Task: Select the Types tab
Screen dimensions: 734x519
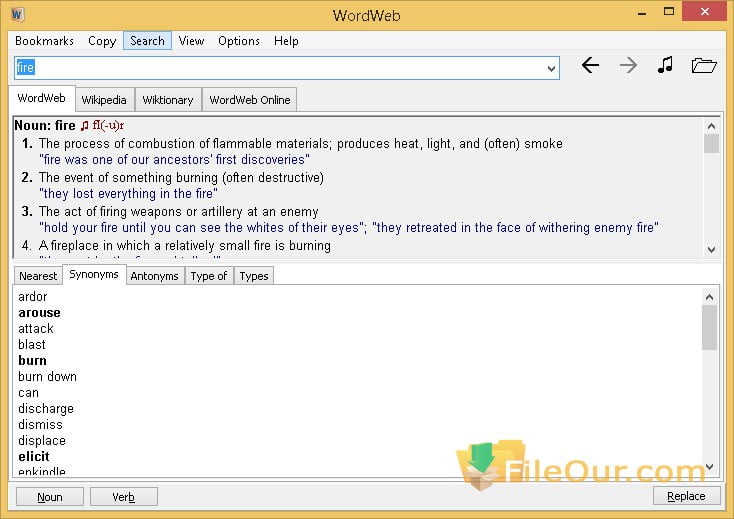Action: pos(254,276)
